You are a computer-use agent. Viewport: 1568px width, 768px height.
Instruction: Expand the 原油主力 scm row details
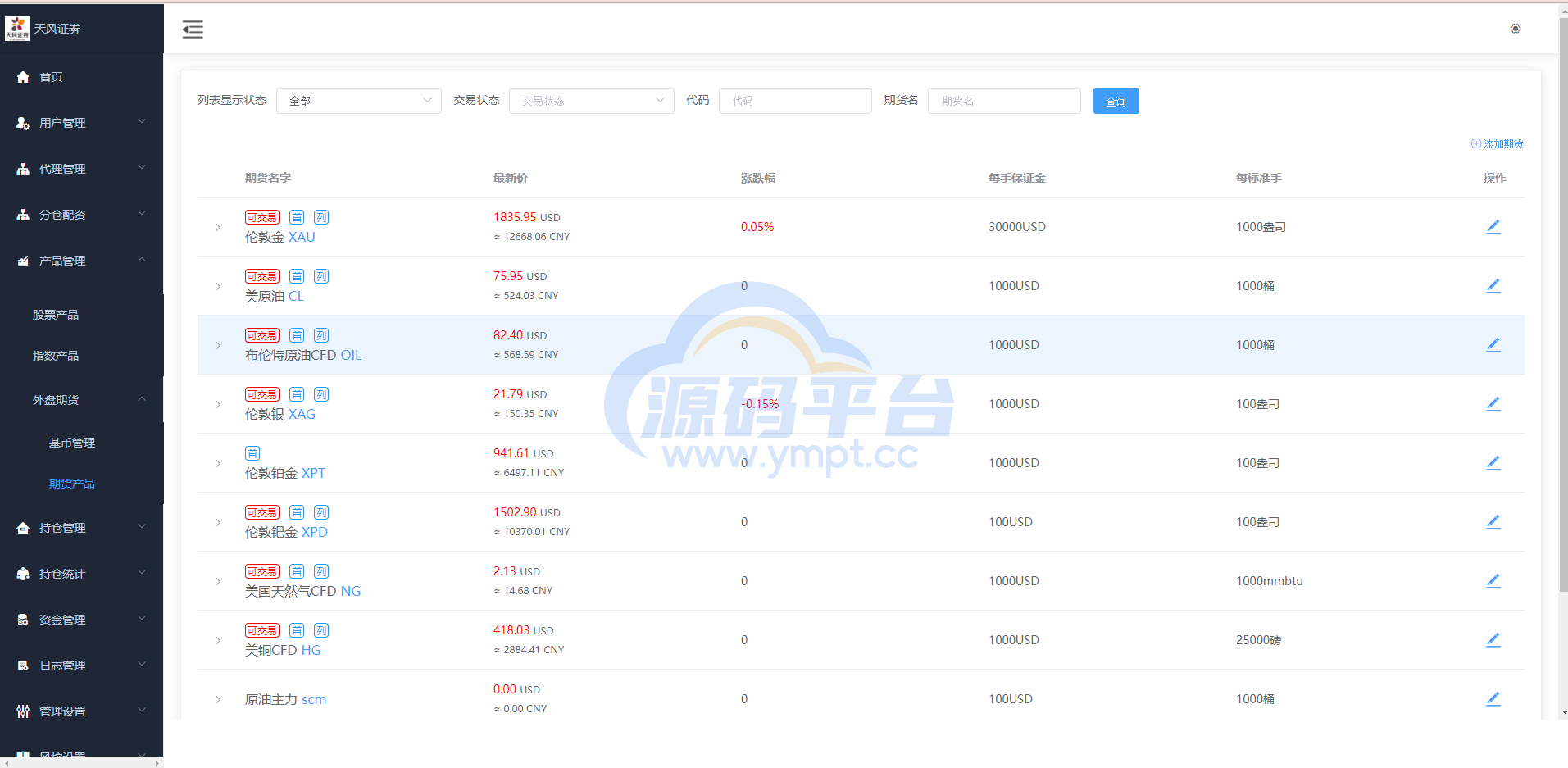click(x=218, y=699)
